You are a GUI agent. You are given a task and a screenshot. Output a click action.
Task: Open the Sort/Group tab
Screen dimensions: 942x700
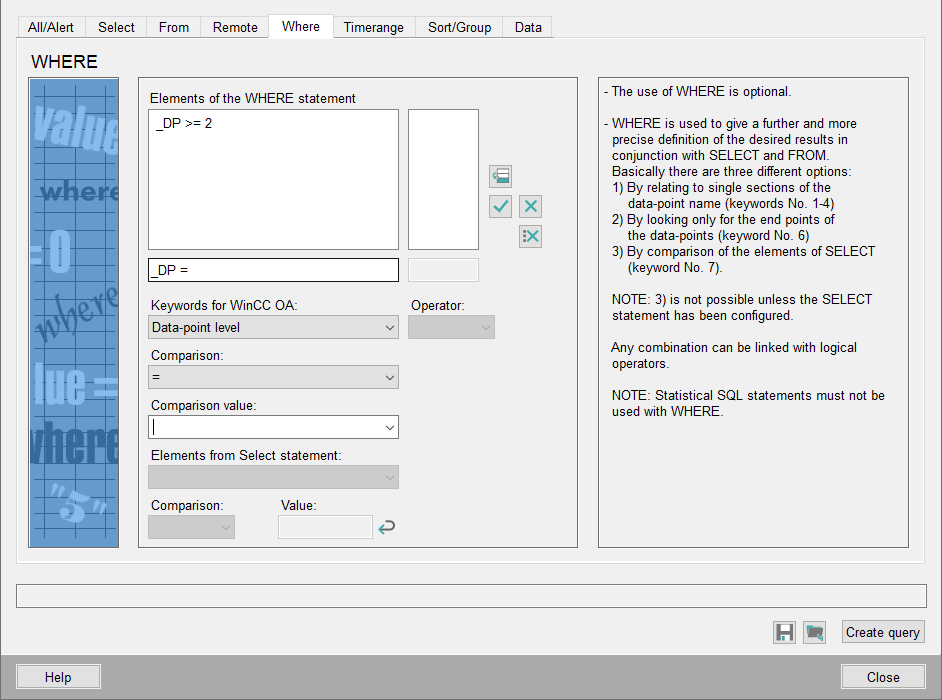[x=459, y=27]
